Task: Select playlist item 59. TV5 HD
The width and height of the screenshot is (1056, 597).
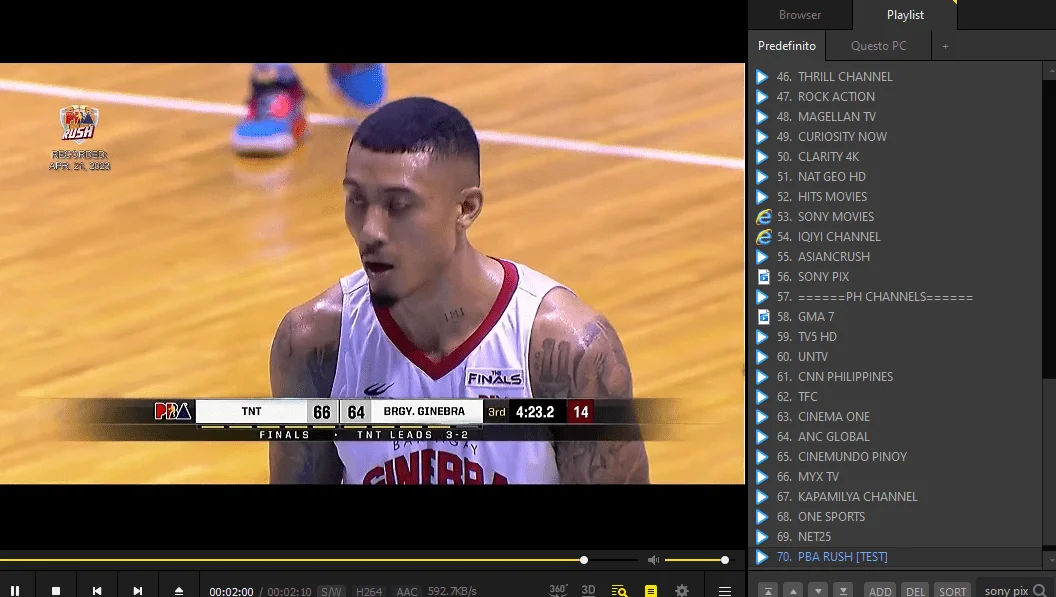Action: tap(897, 337)
